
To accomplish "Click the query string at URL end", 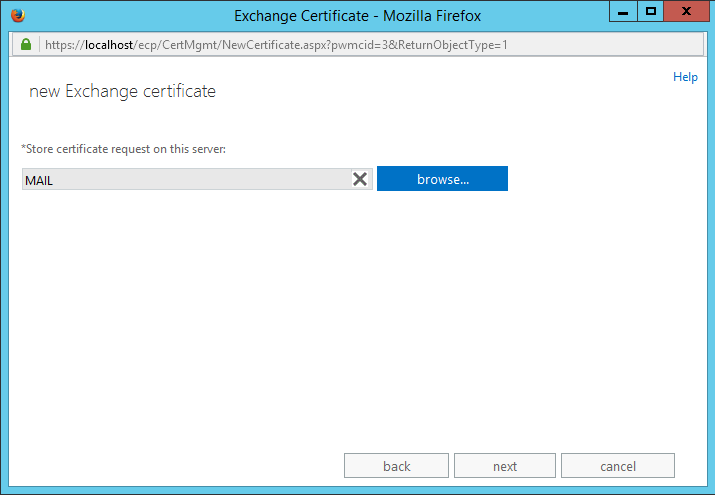I will point(424,46).
